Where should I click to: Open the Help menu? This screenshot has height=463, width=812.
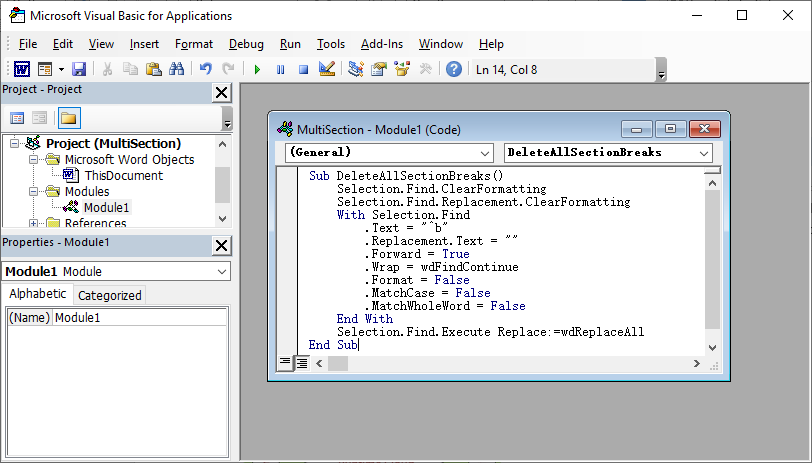click(491, 44)
